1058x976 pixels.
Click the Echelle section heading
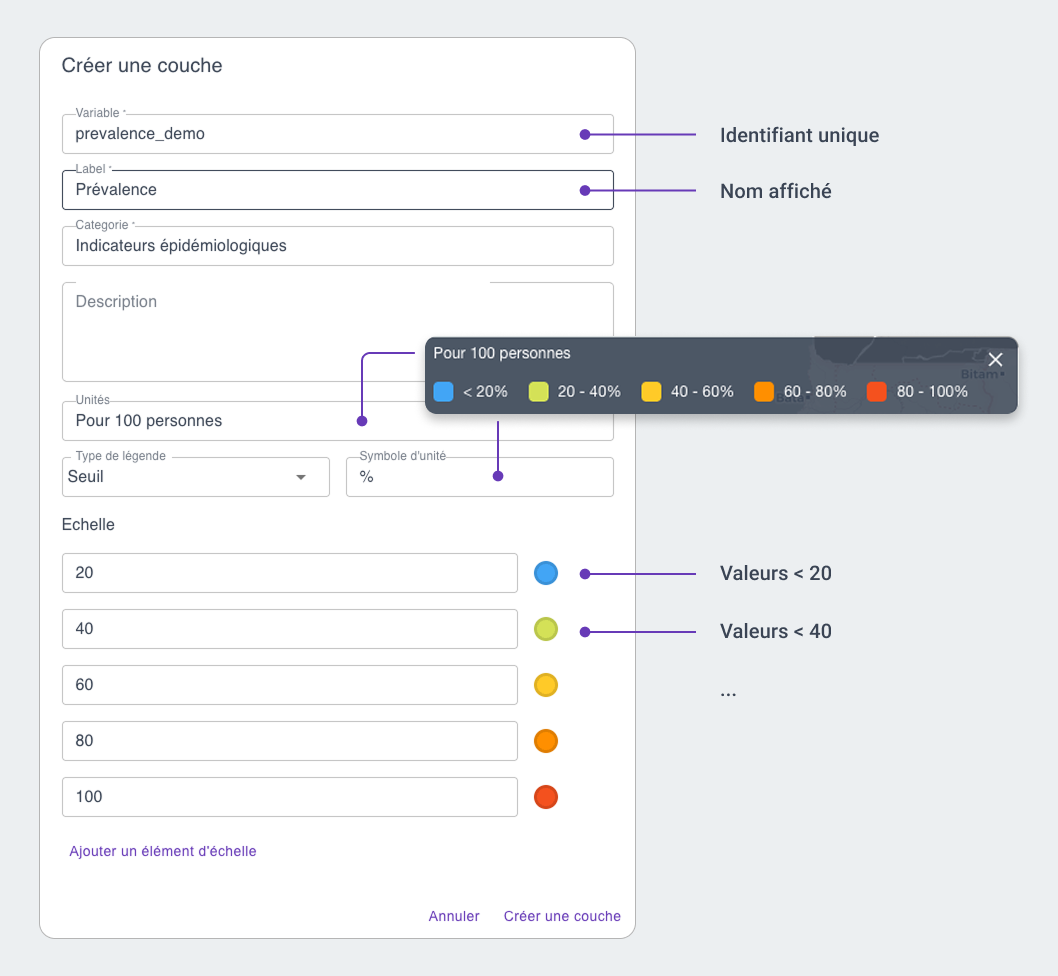point(88,524)
